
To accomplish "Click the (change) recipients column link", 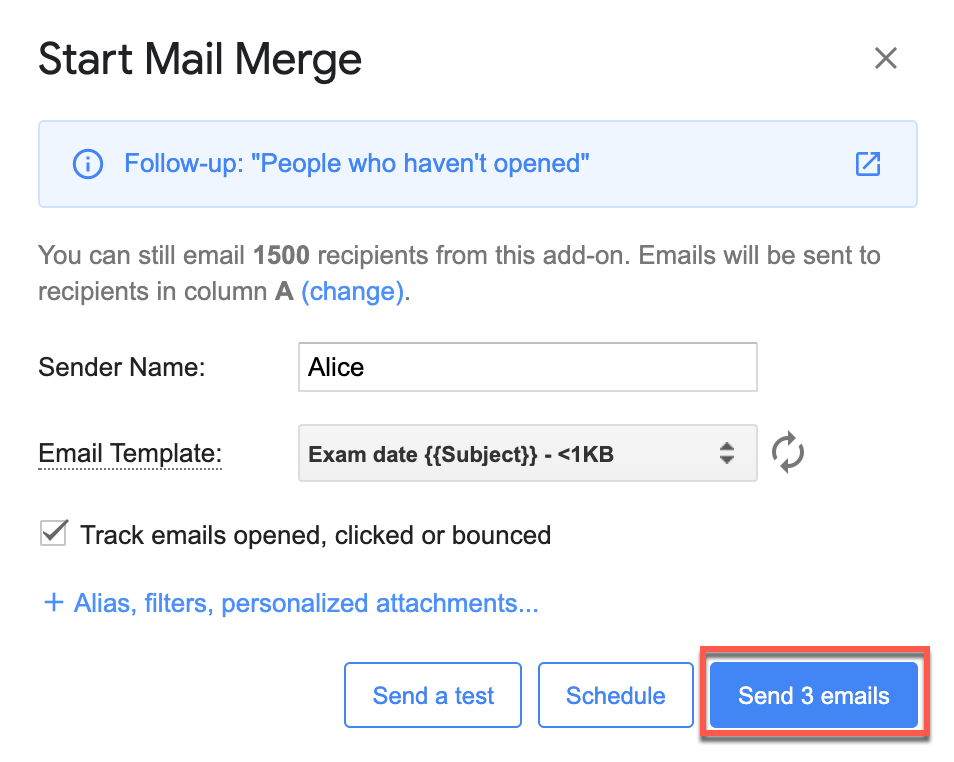I will tap(353, 292).
